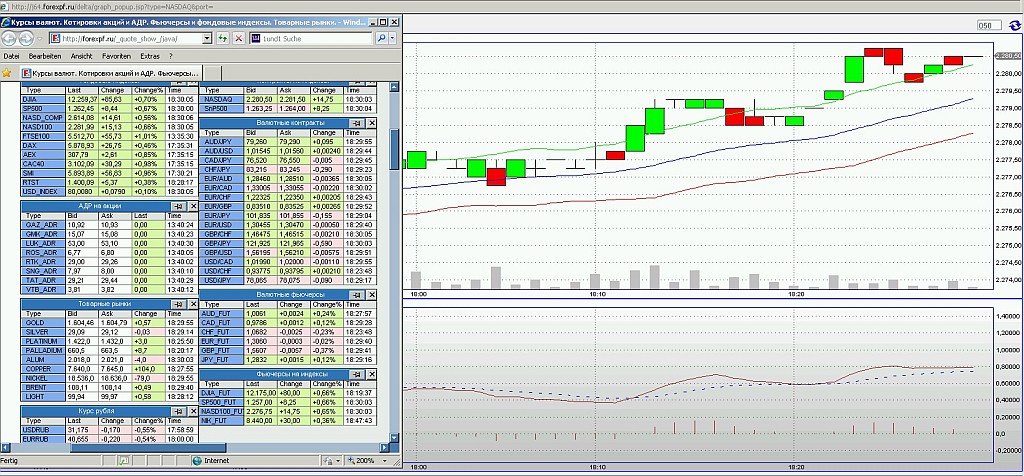This screenshot has height=476, width=1024.
Task: Open the Extras menu
Action: [150, 56]
